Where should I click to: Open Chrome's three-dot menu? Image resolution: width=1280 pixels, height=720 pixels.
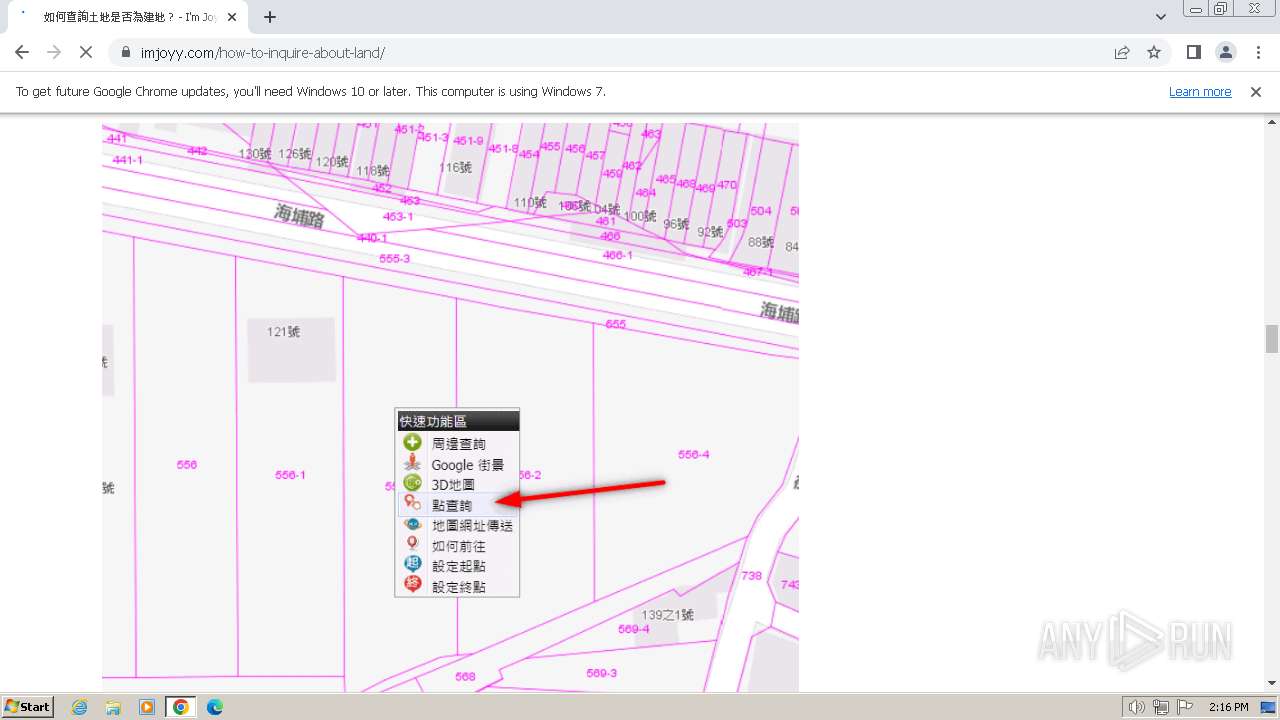(x=1258, y=52)
